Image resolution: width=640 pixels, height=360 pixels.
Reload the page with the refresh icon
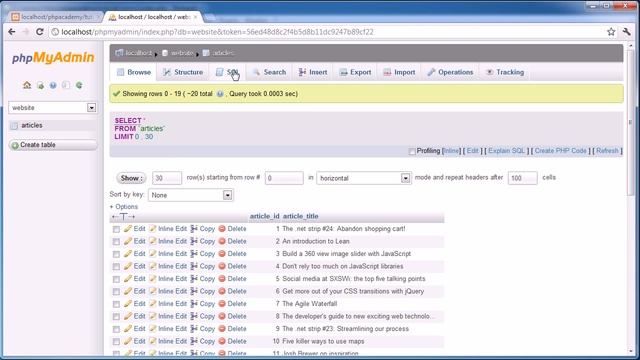(x=40, y=32)
